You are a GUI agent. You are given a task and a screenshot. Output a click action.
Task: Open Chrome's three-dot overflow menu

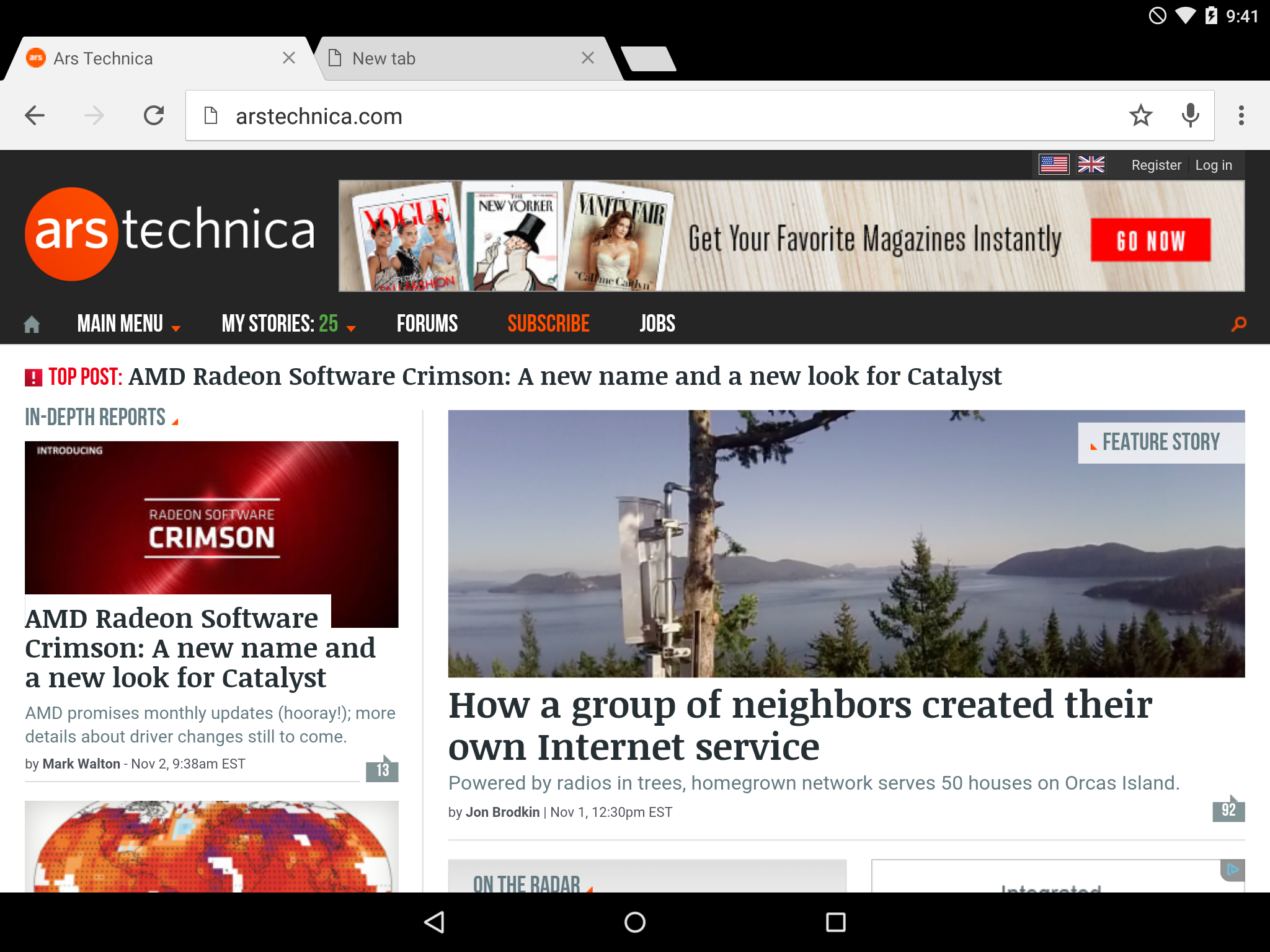1240,115
